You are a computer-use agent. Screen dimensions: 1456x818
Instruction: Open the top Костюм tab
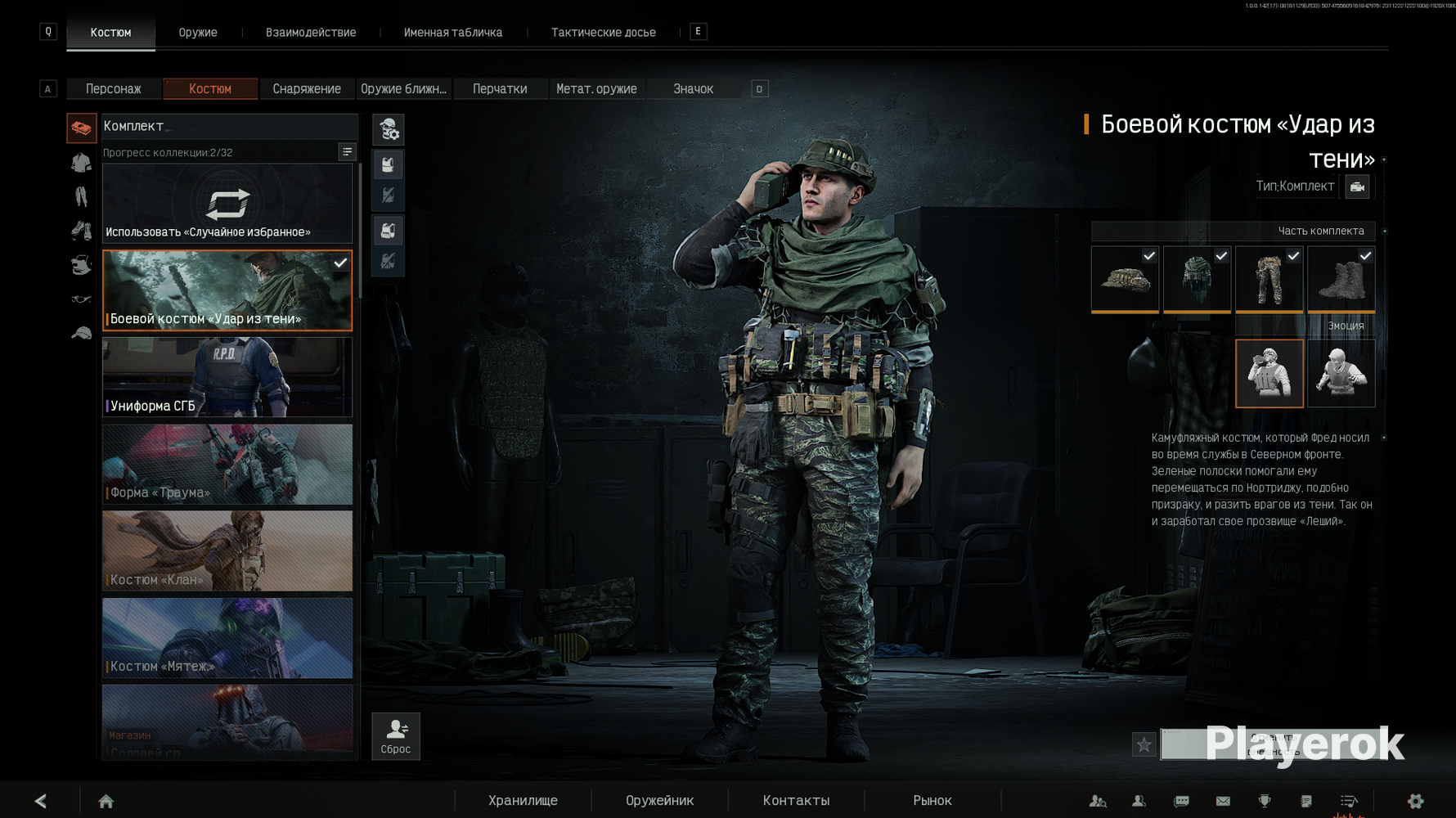[110, 33]
